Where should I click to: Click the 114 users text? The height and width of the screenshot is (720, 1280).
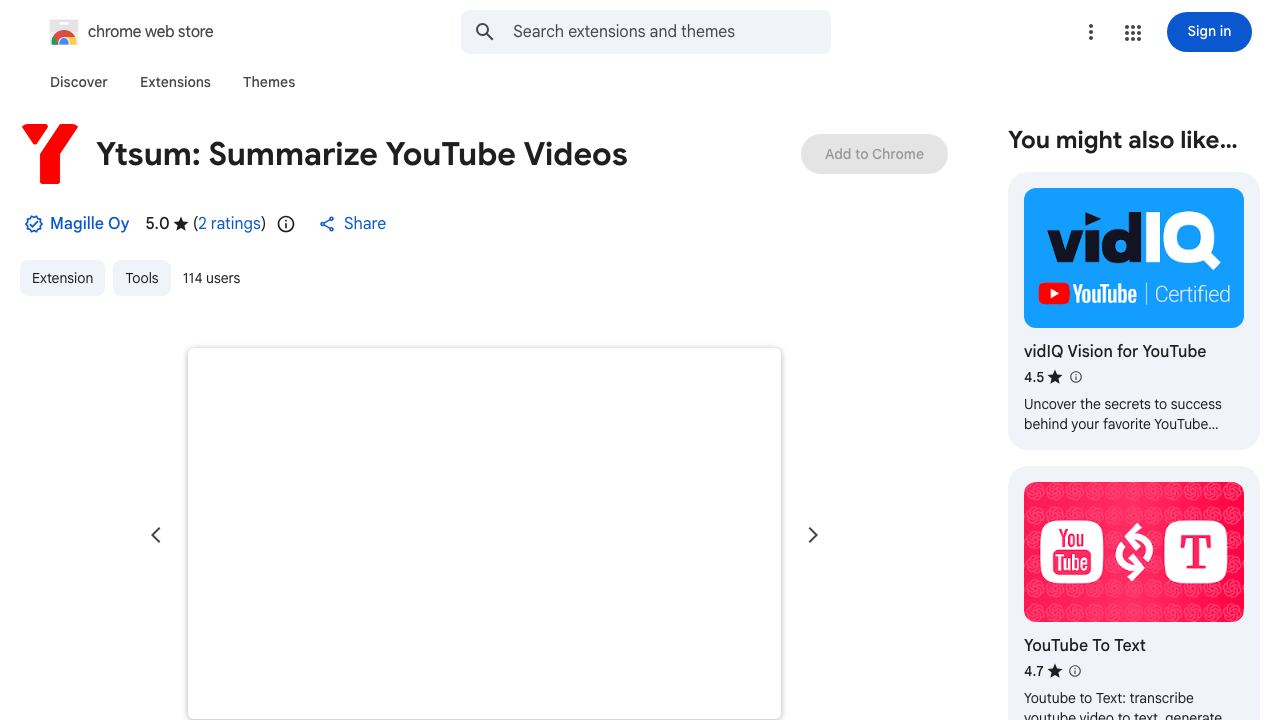tap(211, 278)
